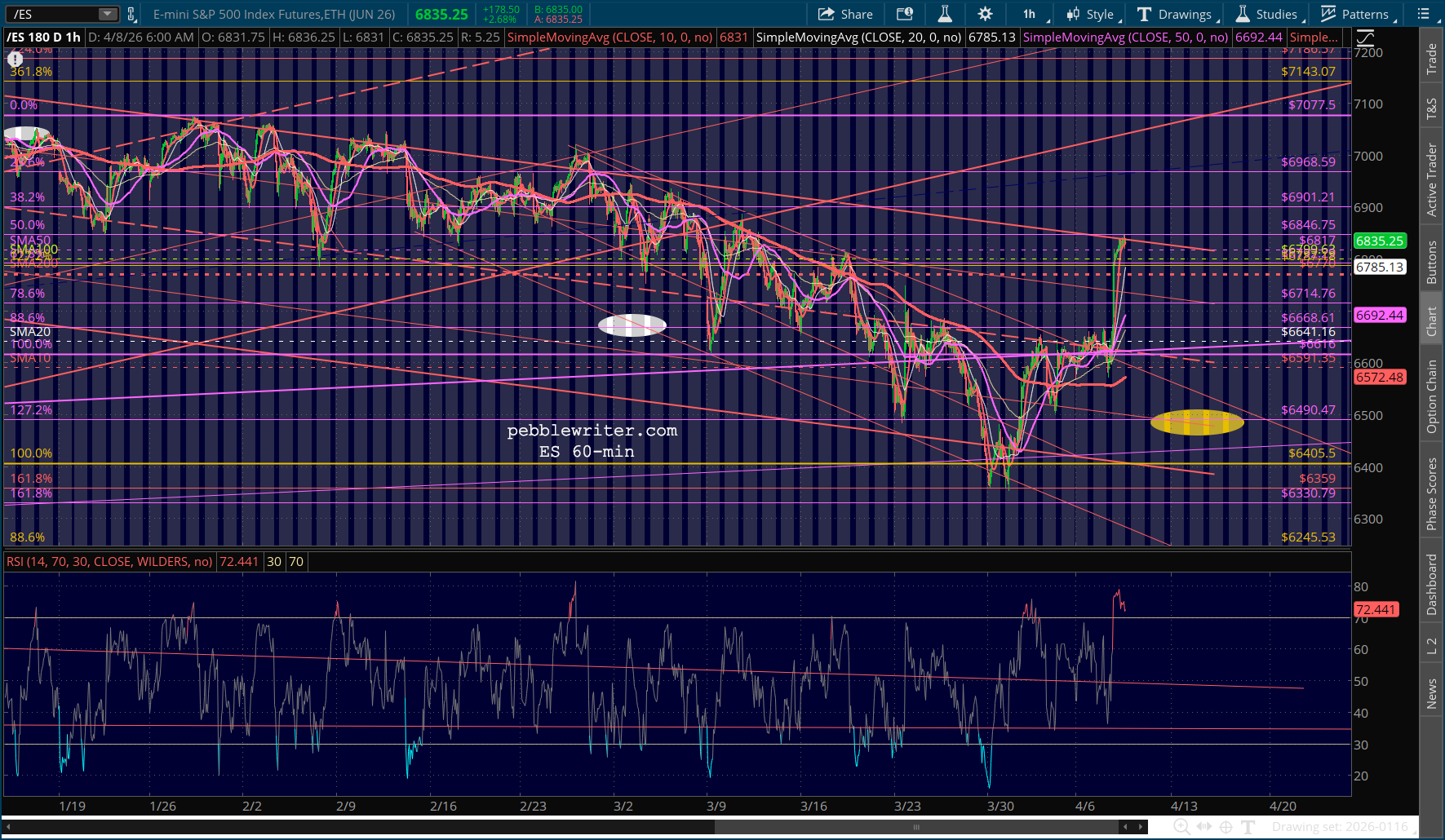1445x840 pixels.
Task: Open the symbol selector dropdown for /ES
Action: pyautogui.click(x=108, y=14)
